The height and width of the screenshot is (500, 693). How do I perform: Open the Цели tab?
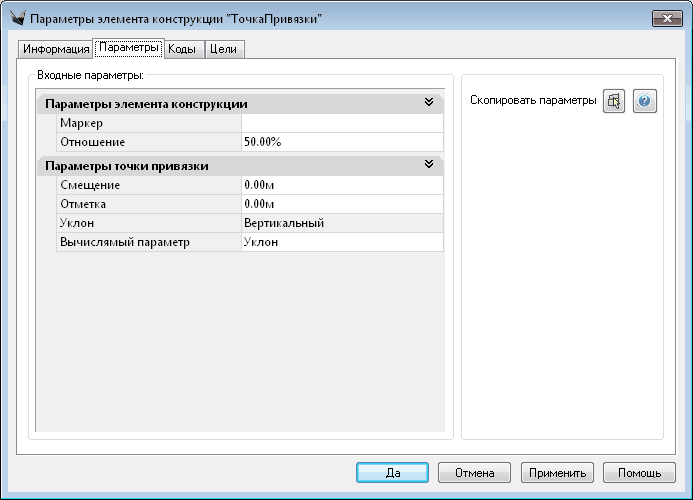(223, 49)
